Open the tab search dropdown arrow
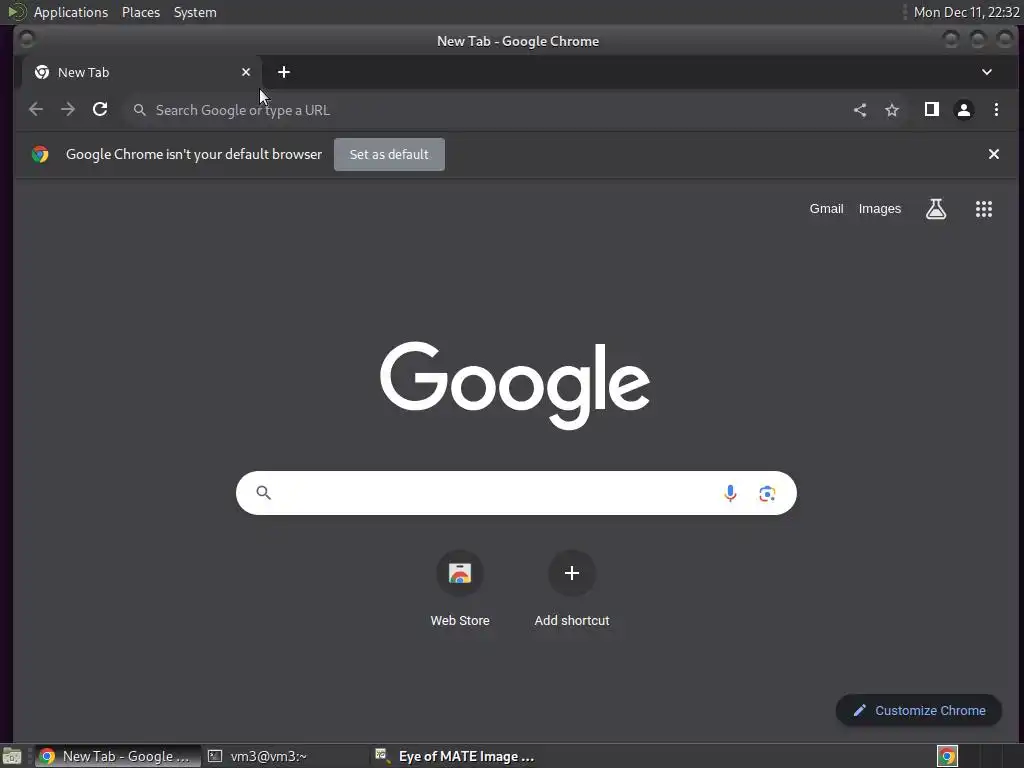The height and width of the screenshot is (768, 1024). 987,72
